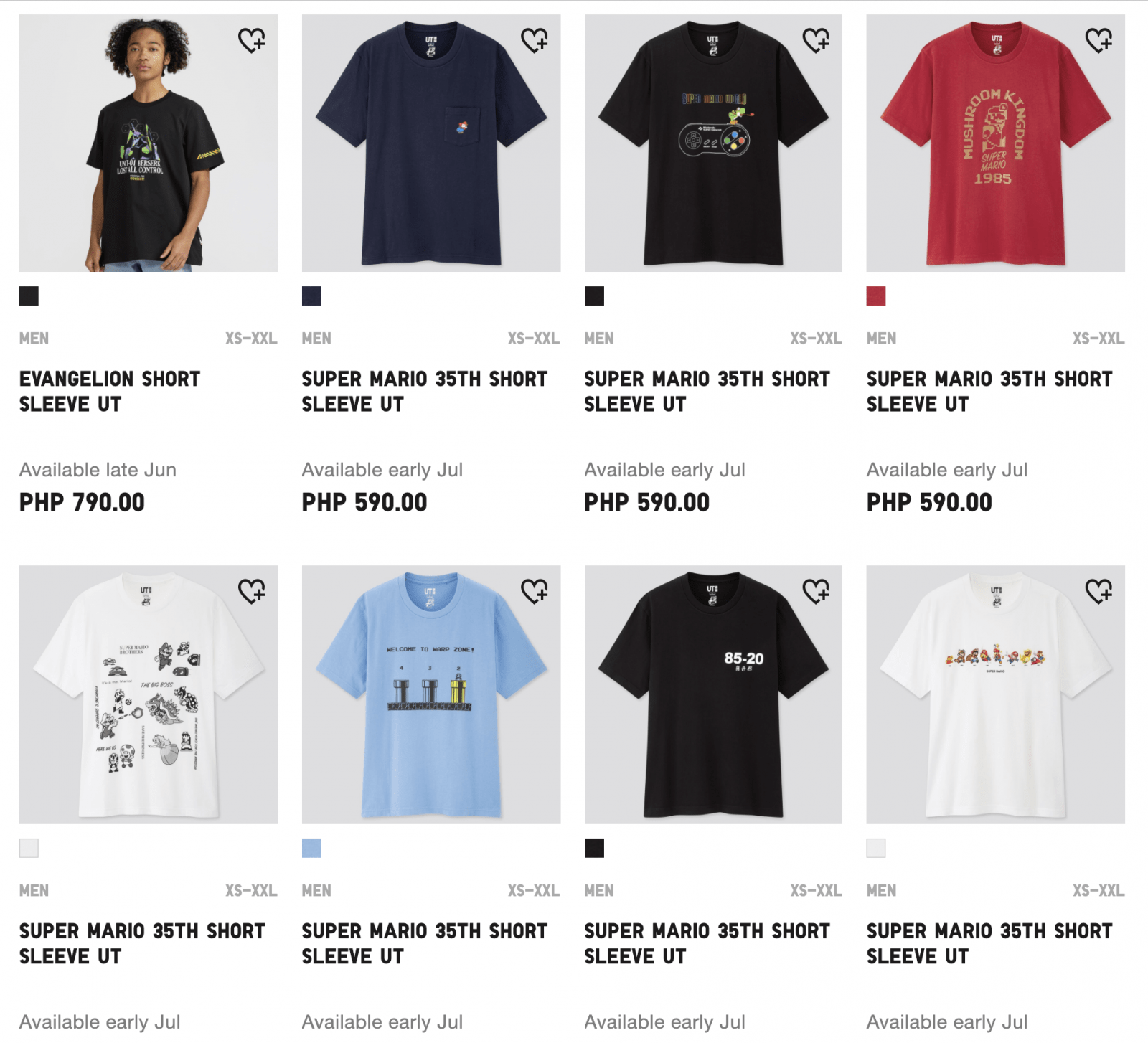Open the black 85-20 shirt product image
The height and width of the screenshot is (1043, 1148).
713,694
